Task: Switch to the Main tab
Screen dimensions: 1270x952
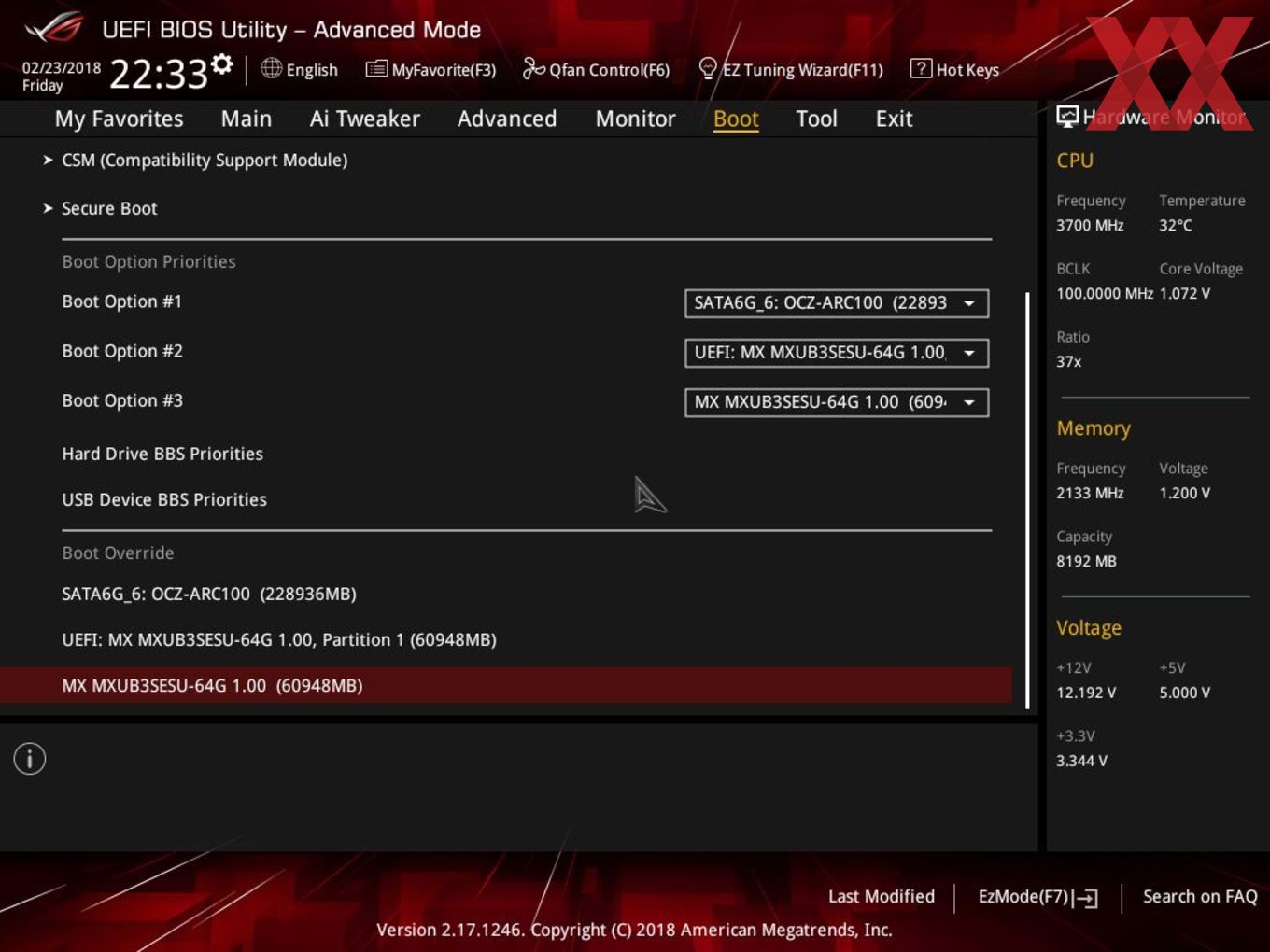Action: [247, 119]
